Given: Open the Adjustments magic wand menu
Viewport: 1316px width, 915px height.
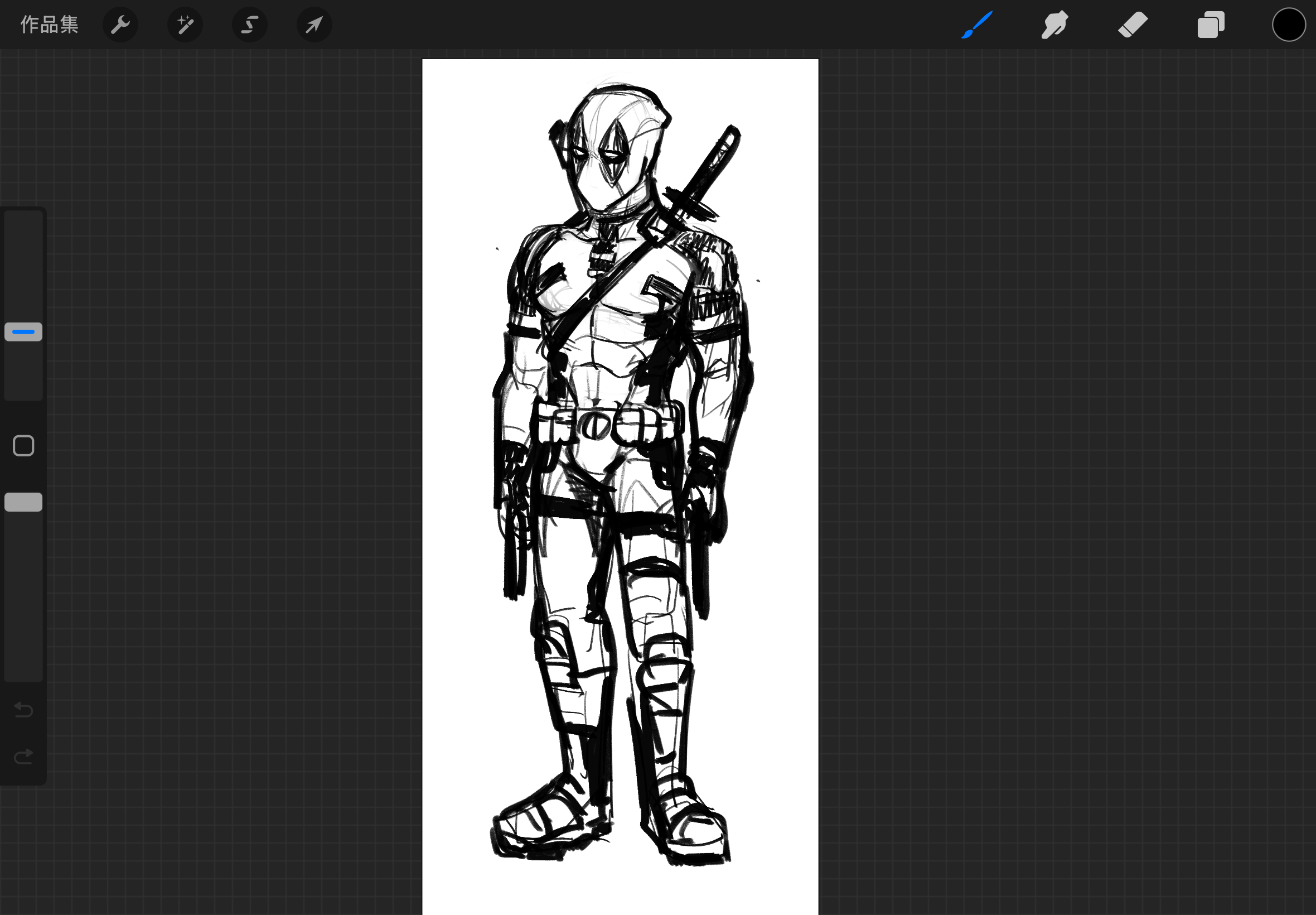Looking at the screenshot, I should (x=185, y=25).
